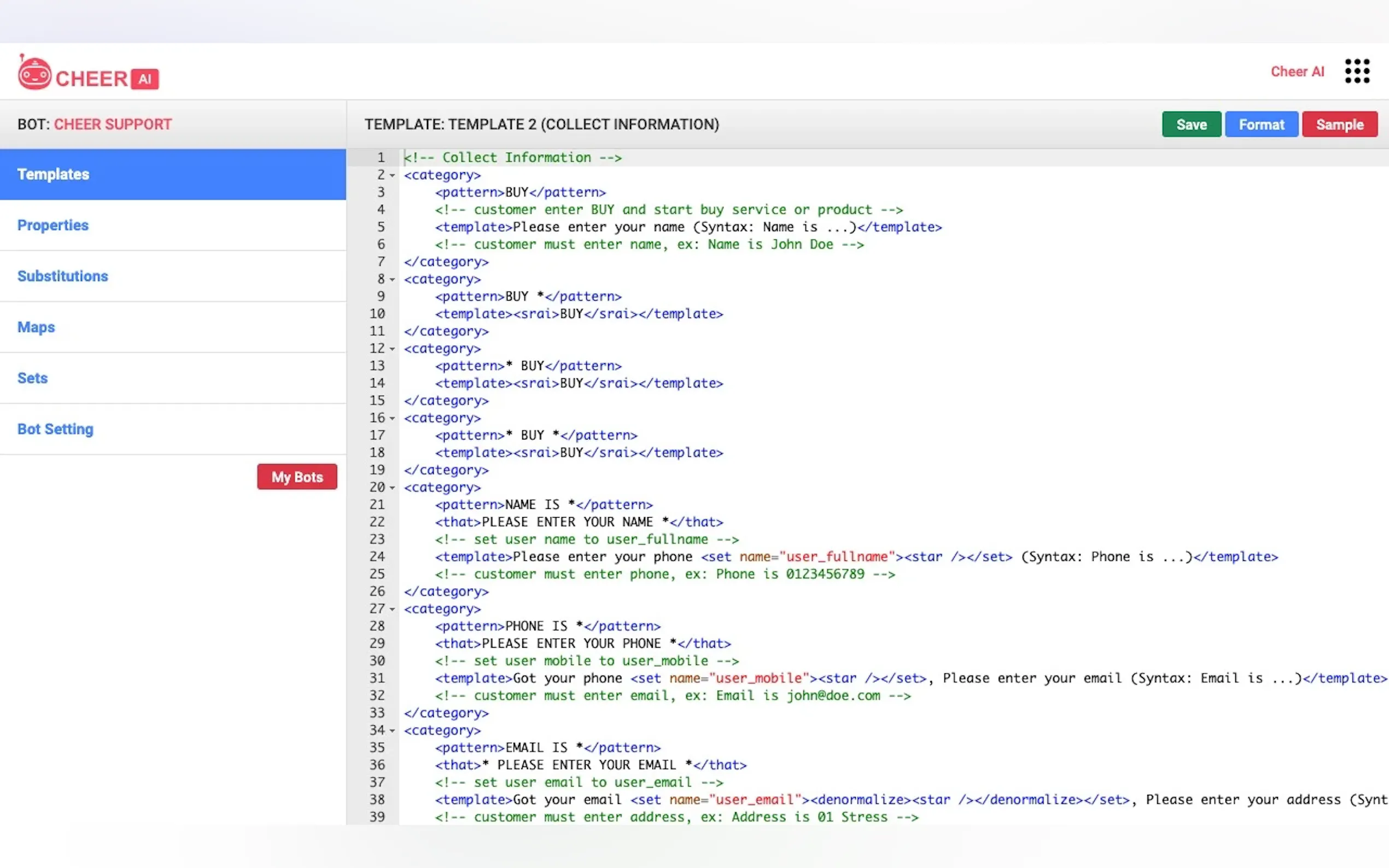Collapse the category at line 34
1389x868 pixels.
click(392, 731)
